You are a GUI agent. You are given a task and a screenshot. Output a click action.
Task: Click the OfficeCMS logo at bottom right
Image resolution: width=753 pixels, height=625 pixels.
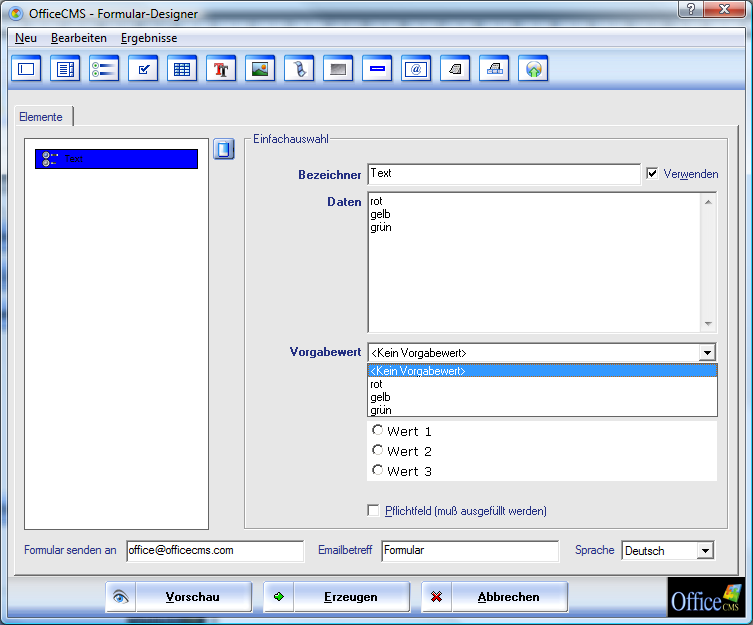705,597
